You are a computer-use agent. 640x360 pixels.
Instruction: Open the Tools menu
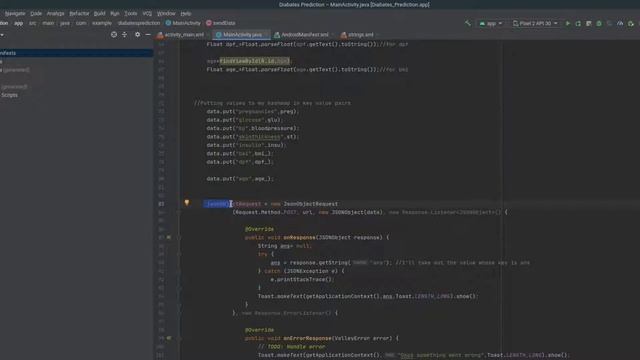coord(131,13)
